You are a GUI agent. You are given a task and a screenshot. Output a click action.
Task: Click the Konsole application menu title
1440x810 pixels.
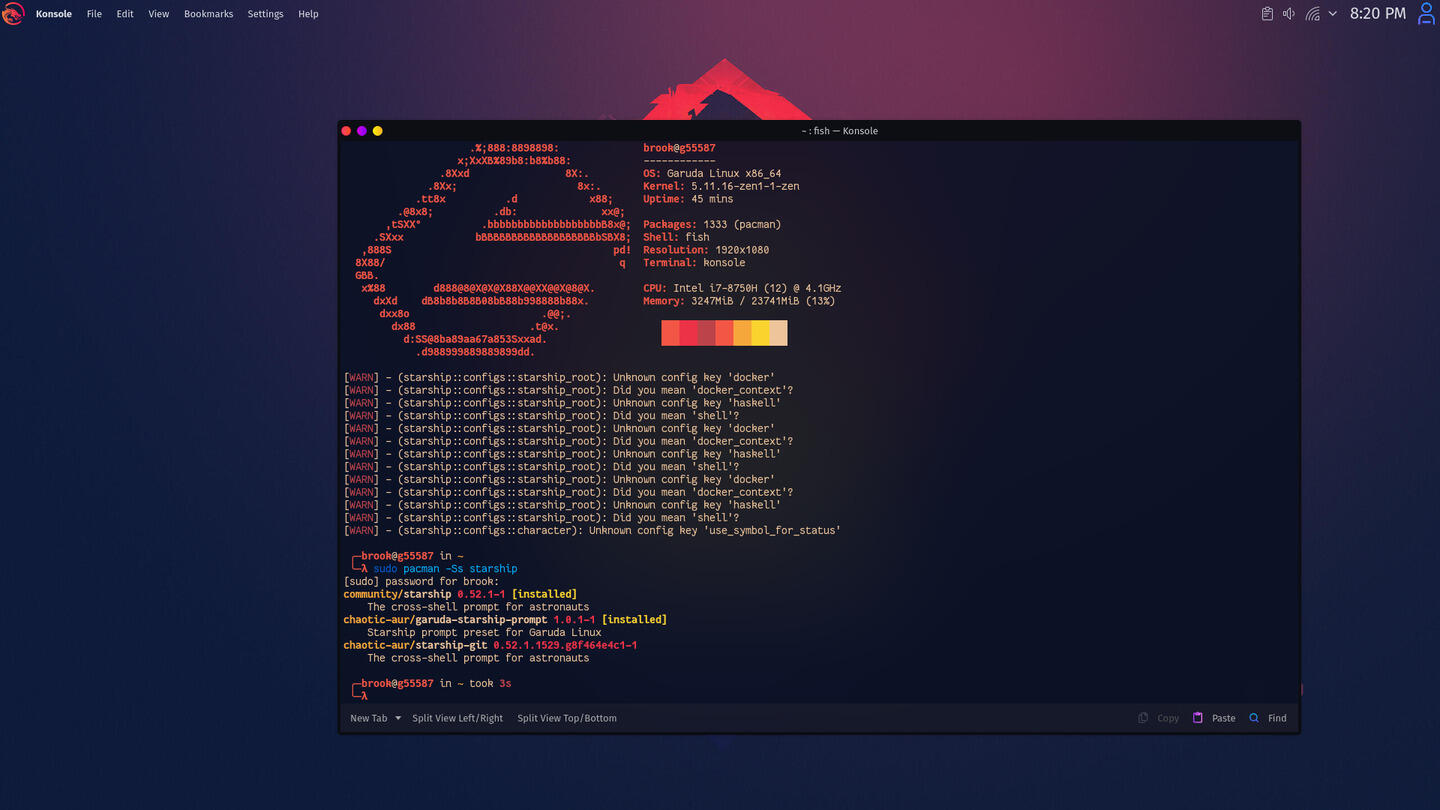point(54,14)
